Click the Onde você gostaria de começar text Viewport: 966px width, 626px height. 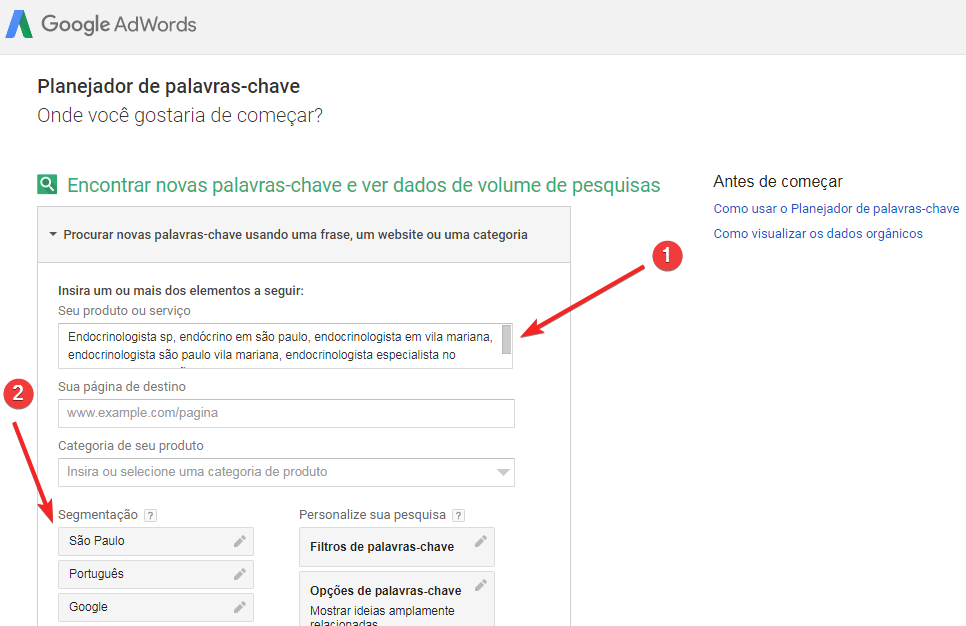[180, 115]
